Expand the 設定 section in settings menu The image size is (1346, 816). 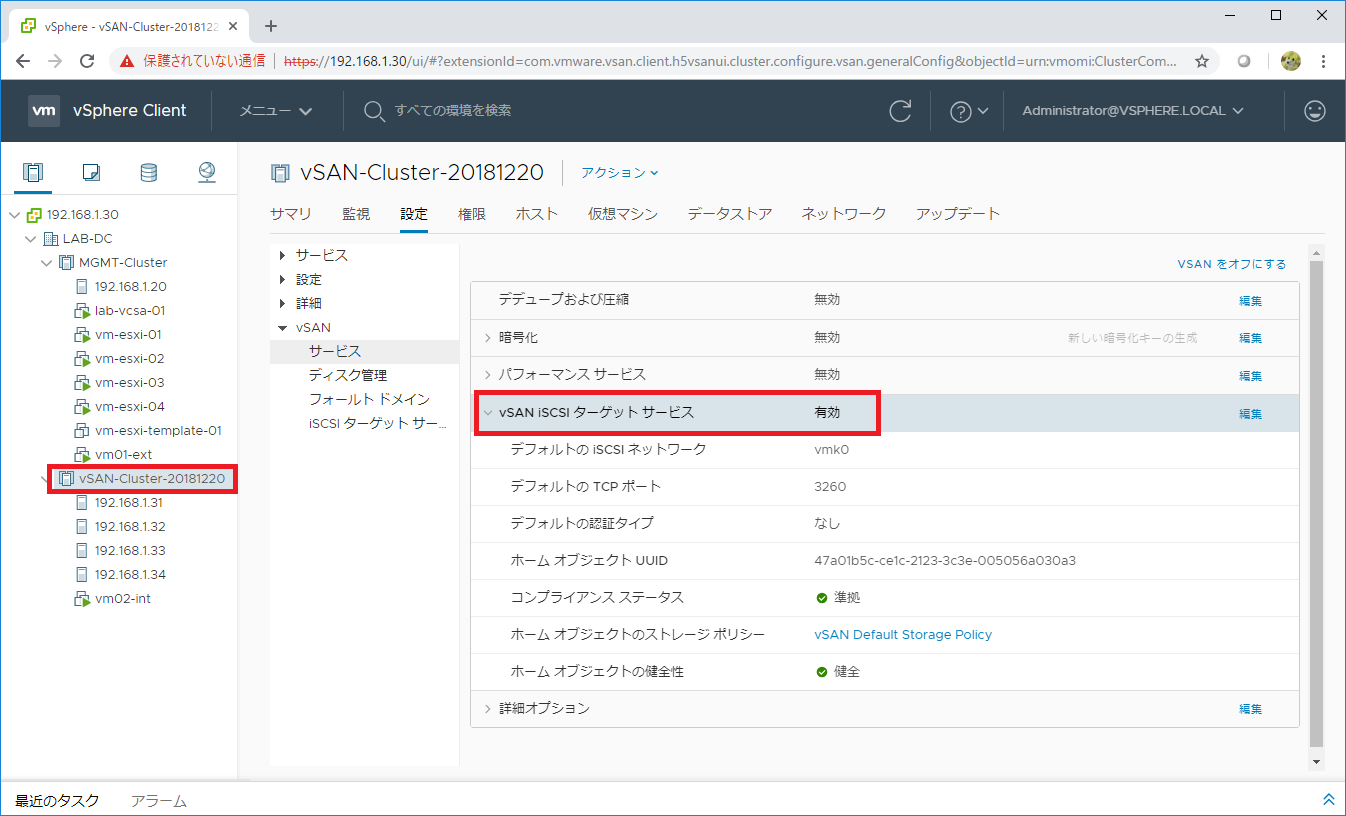click(x=283, y=280)
